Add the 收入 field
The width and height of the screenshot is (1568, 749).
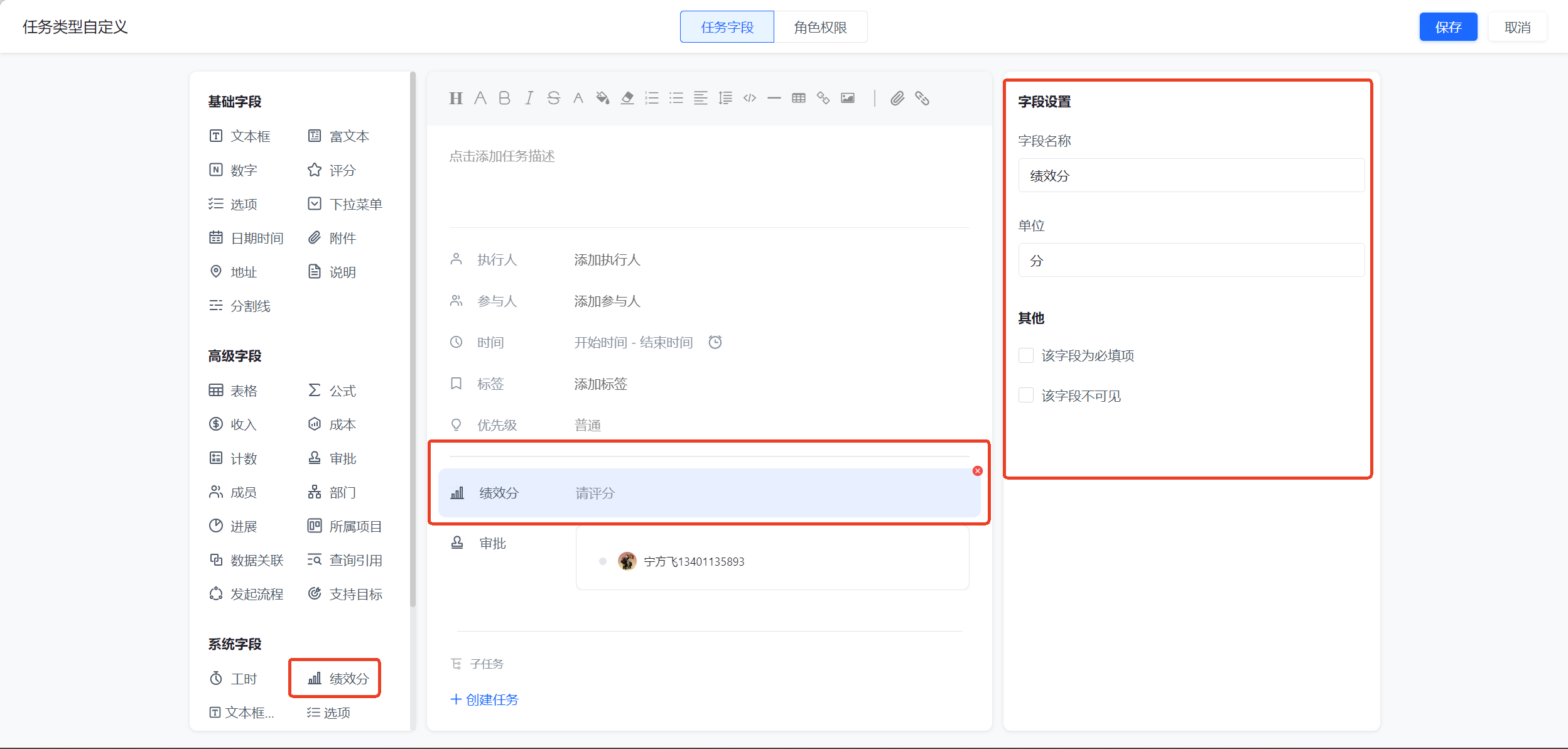233,424
